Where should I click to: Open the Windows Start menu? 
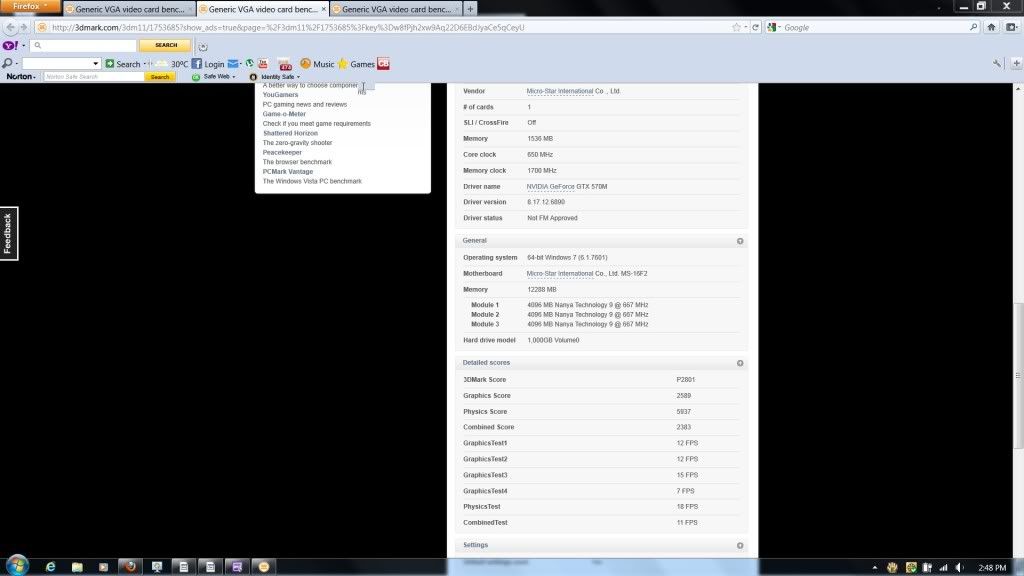[x=18, y=566]
